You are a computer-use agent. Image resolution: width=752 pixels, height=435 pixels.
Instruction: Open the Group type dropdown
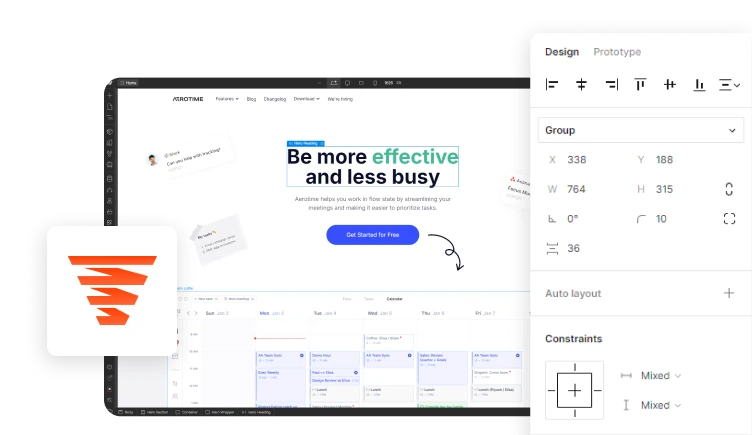641,130
